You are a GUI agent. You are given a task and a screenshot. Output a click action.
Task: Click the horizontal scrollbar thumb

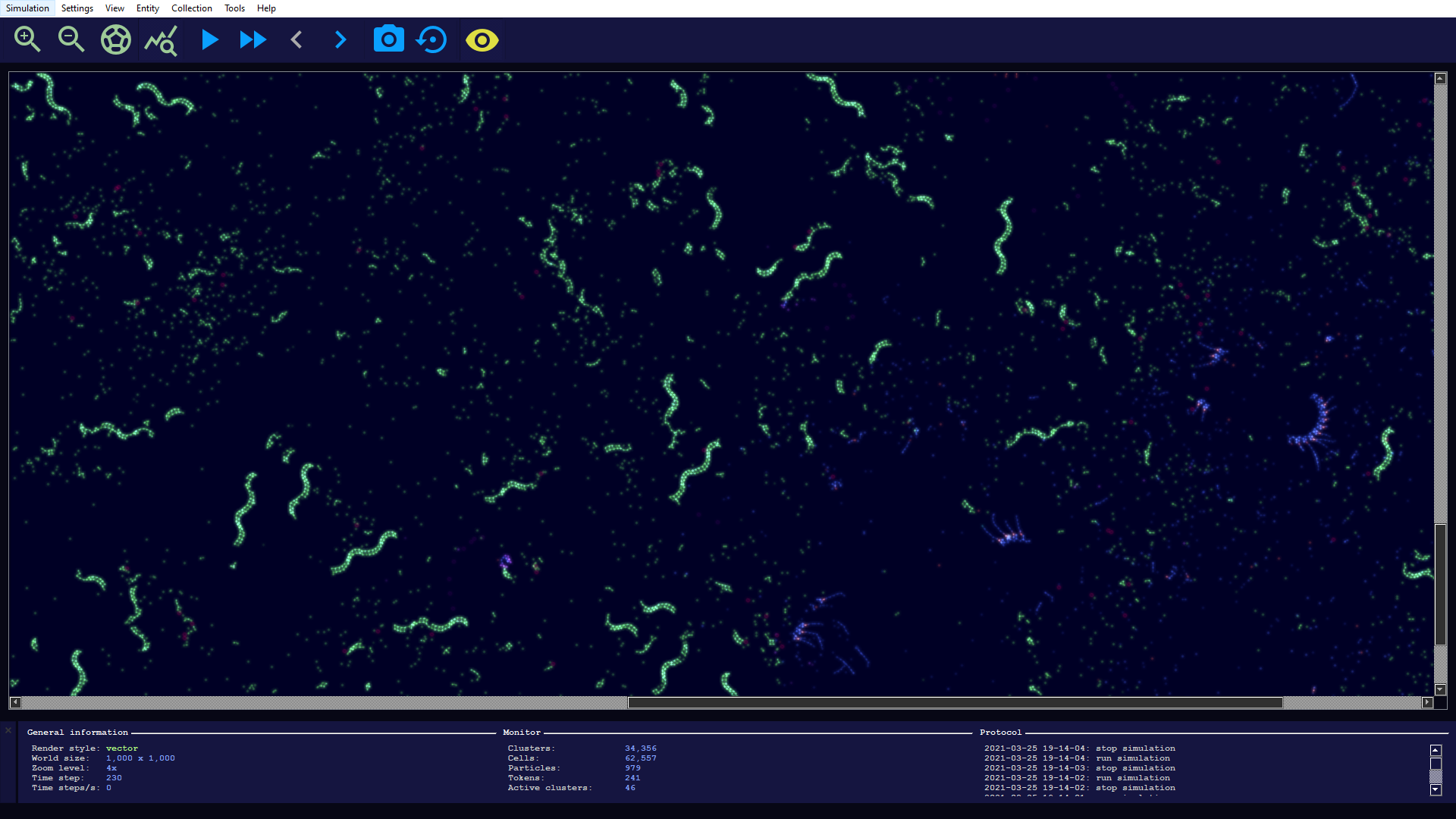(x=954, y=702)
